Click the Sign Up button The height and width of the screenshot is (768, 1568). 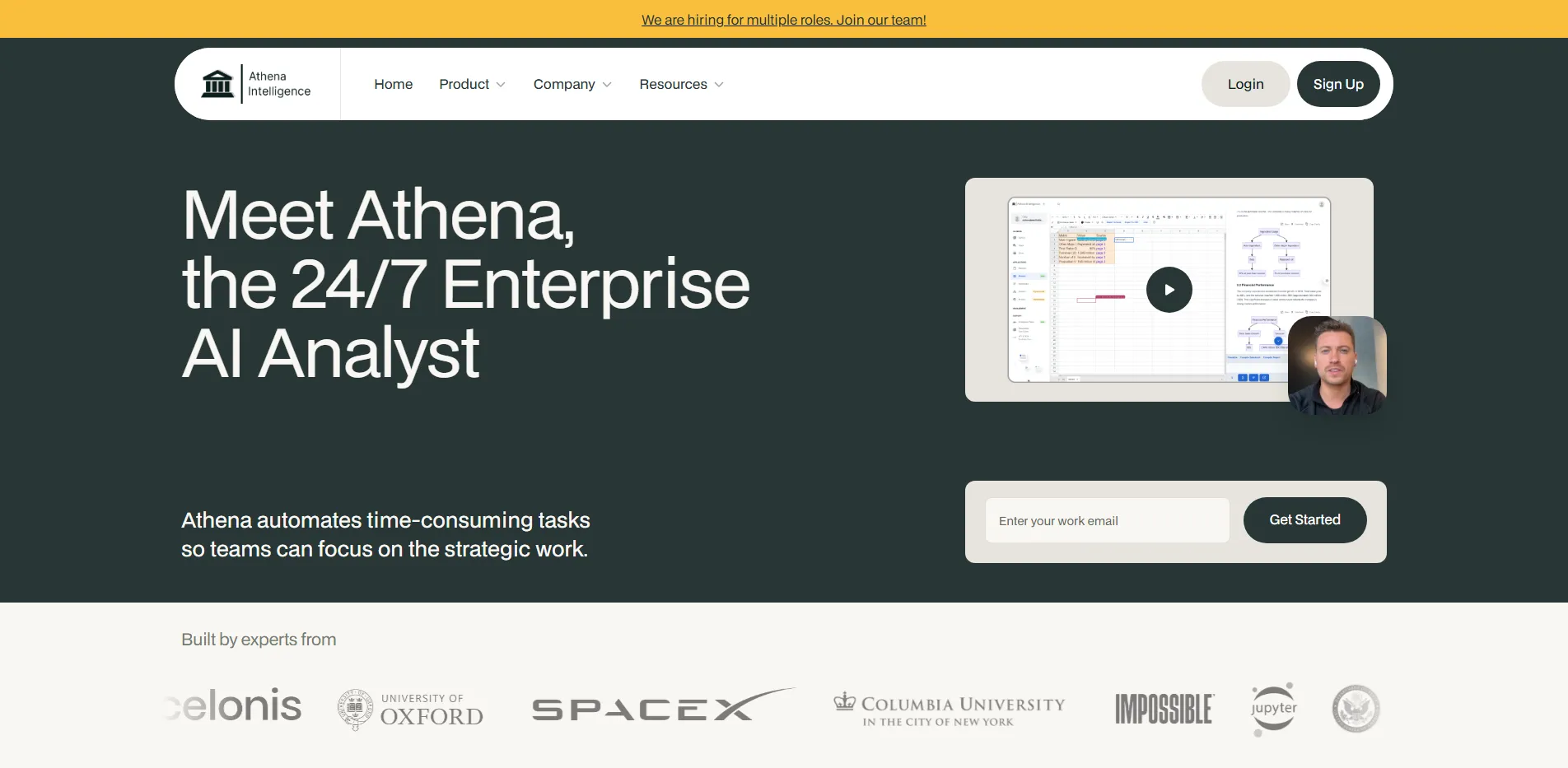(x=1337, y=83)
